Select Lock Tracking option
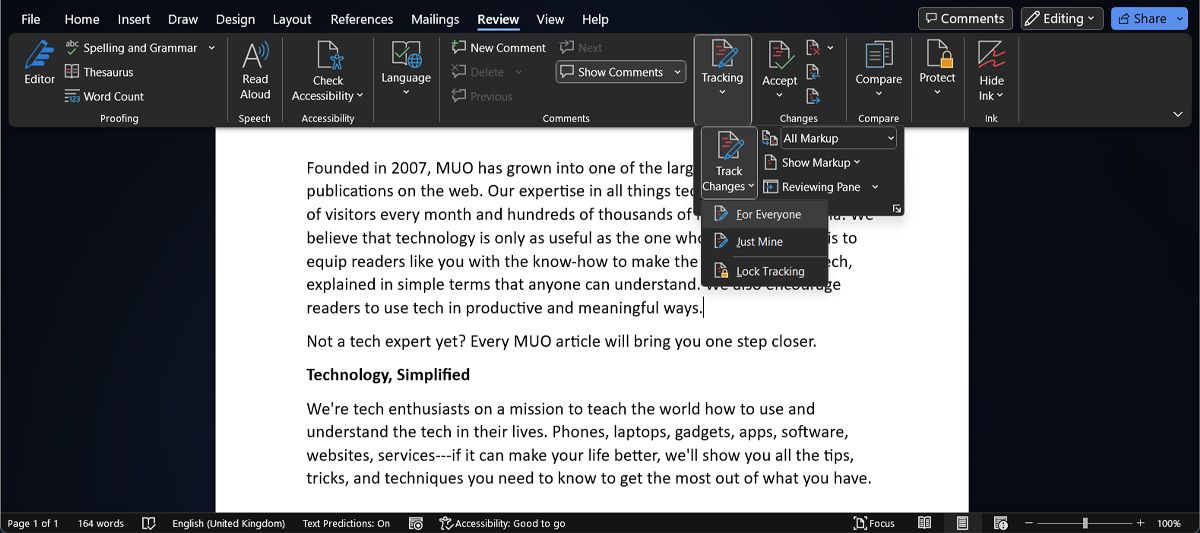This screenshot has height=533, width=1200. pyautogui.click(x=765, y=271)
